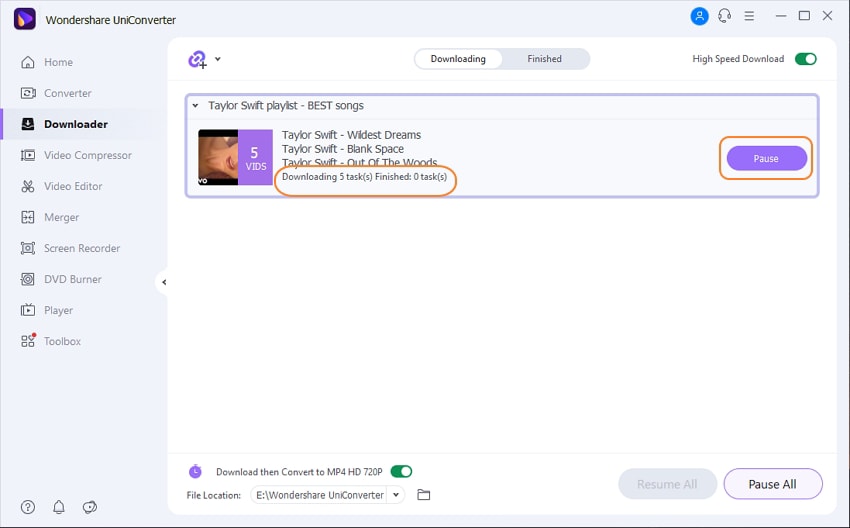This screenshot has width=850, height=528.
Task: Collapse the Taylor Swift playlist group
Action: [195, 106]
